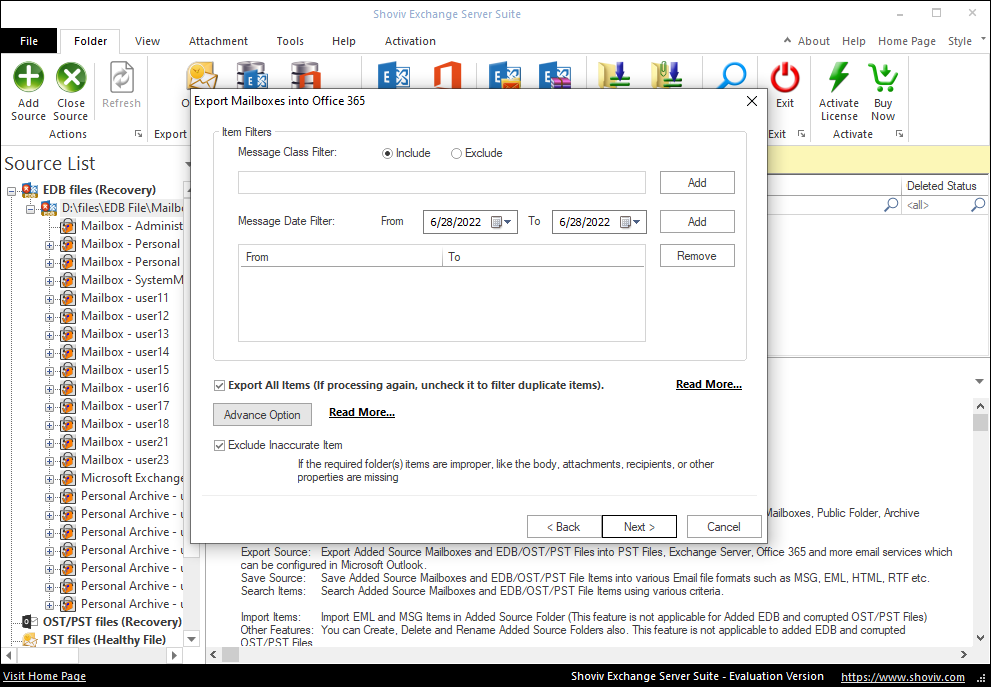Image resolution: width=991 pixels, height=687 pixels.
Task: Click the Exchange icon with archive stack
Action: pos(555,75)
